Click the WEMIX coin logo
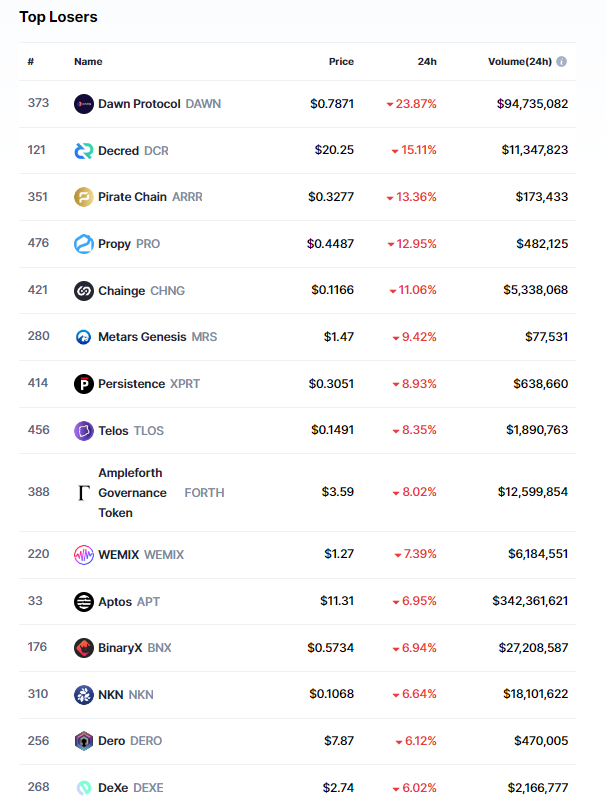This screenshot has height=810, width=606. 84,555
